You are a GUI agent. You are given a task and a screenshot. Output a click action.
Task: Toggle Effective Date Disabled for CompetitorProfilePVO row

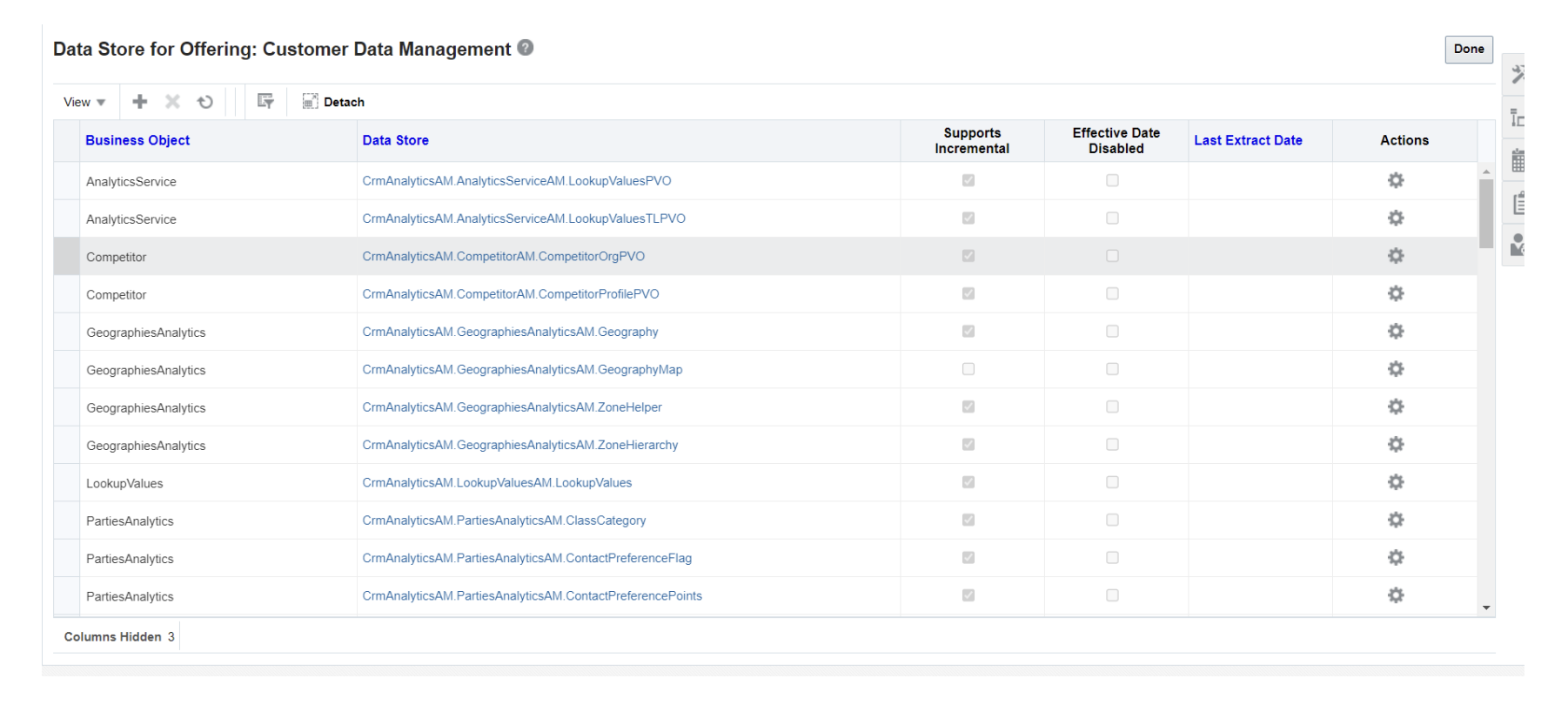click(1112, 293)
